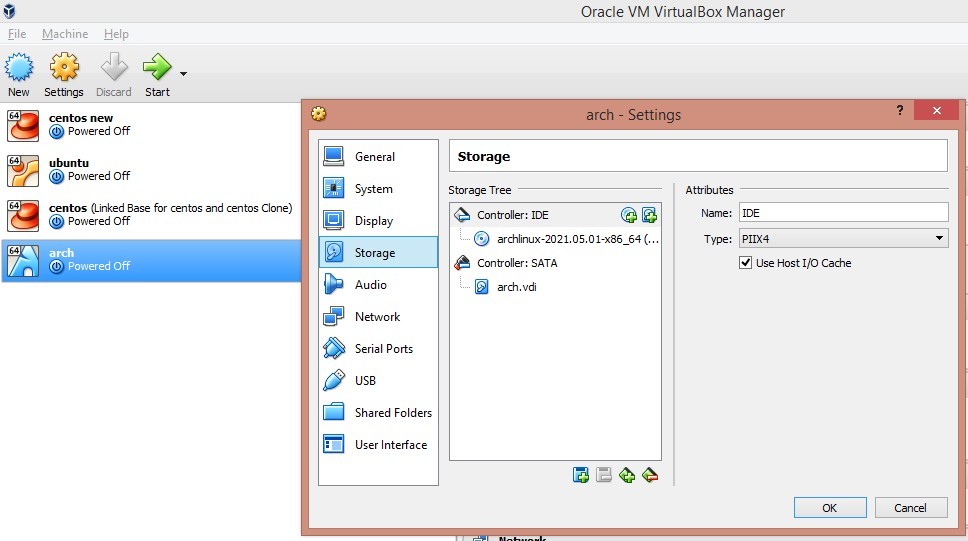The image size is (968, 541).
Task: Open the File menu
Action: (17, 34)
